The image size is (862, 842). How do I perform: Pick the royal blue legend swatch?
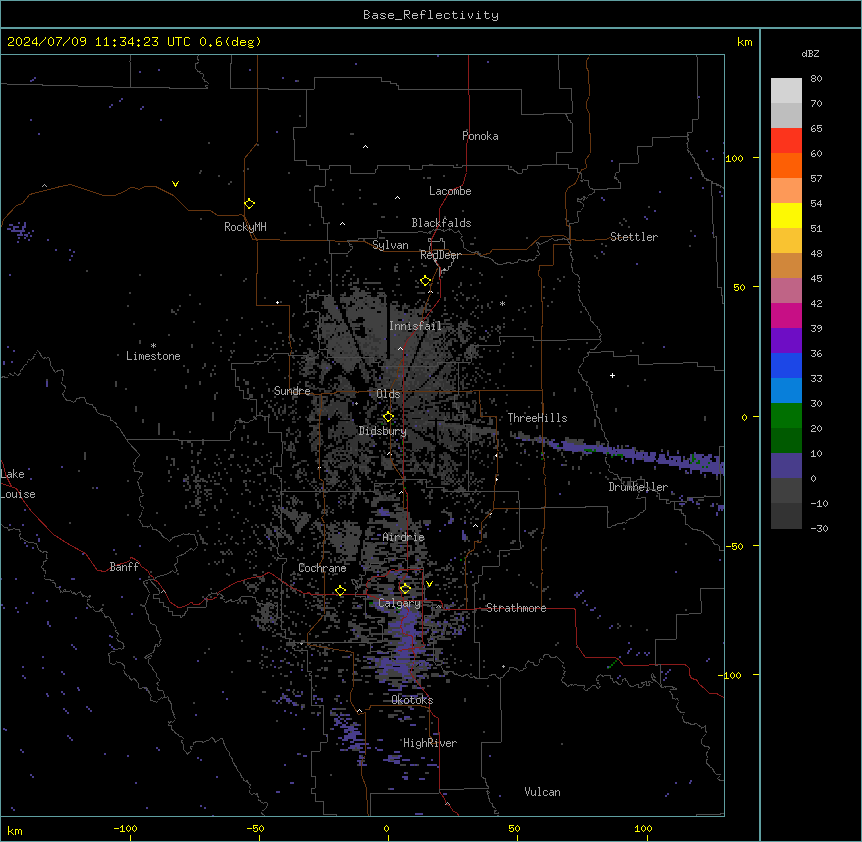[x=786, y=365]
